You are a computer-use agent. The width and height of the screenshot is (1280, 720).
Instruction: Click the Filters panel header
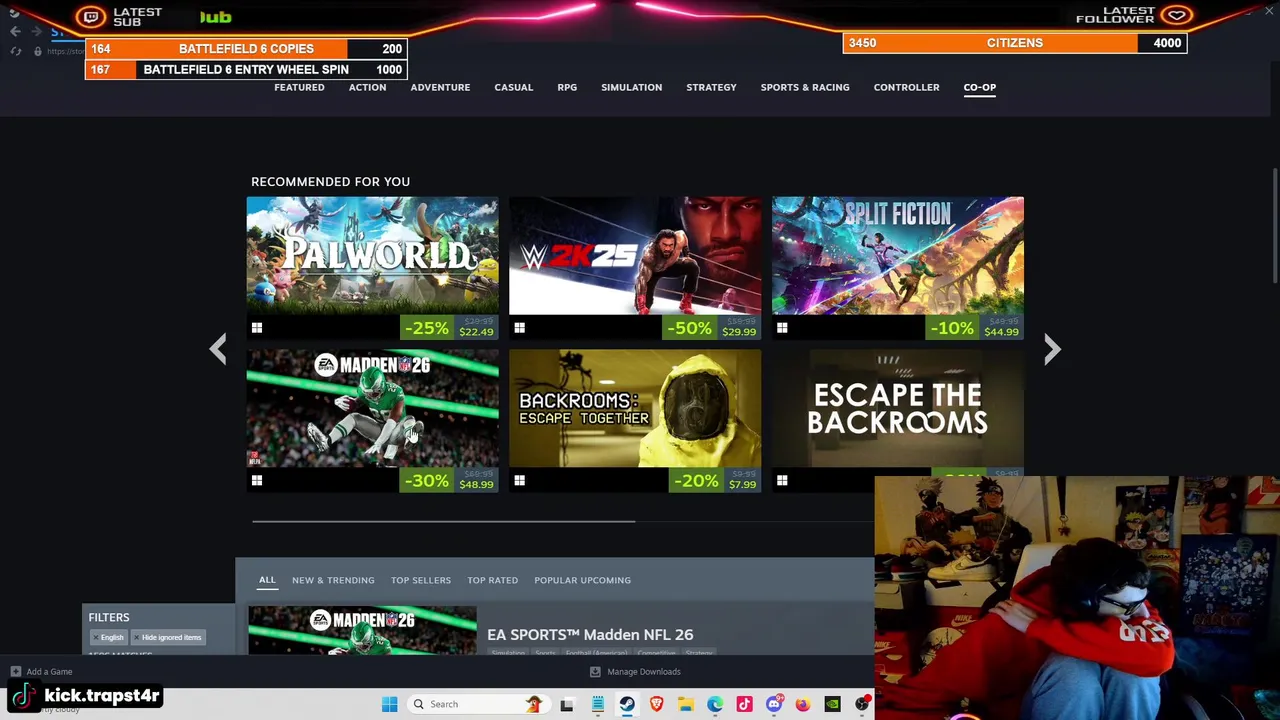pyautogui.click(x=109, y=617)
